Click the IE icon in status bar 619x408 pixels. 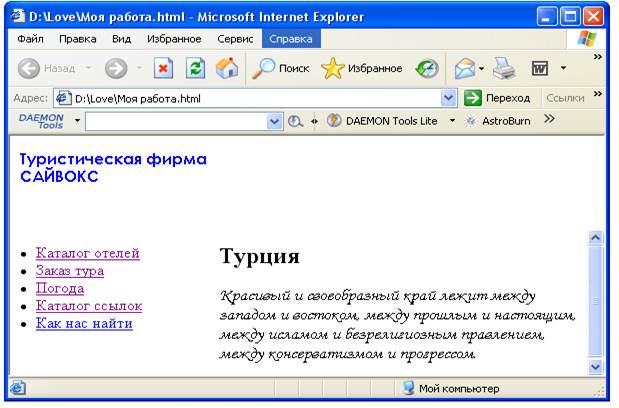click(x=18, y=388)
